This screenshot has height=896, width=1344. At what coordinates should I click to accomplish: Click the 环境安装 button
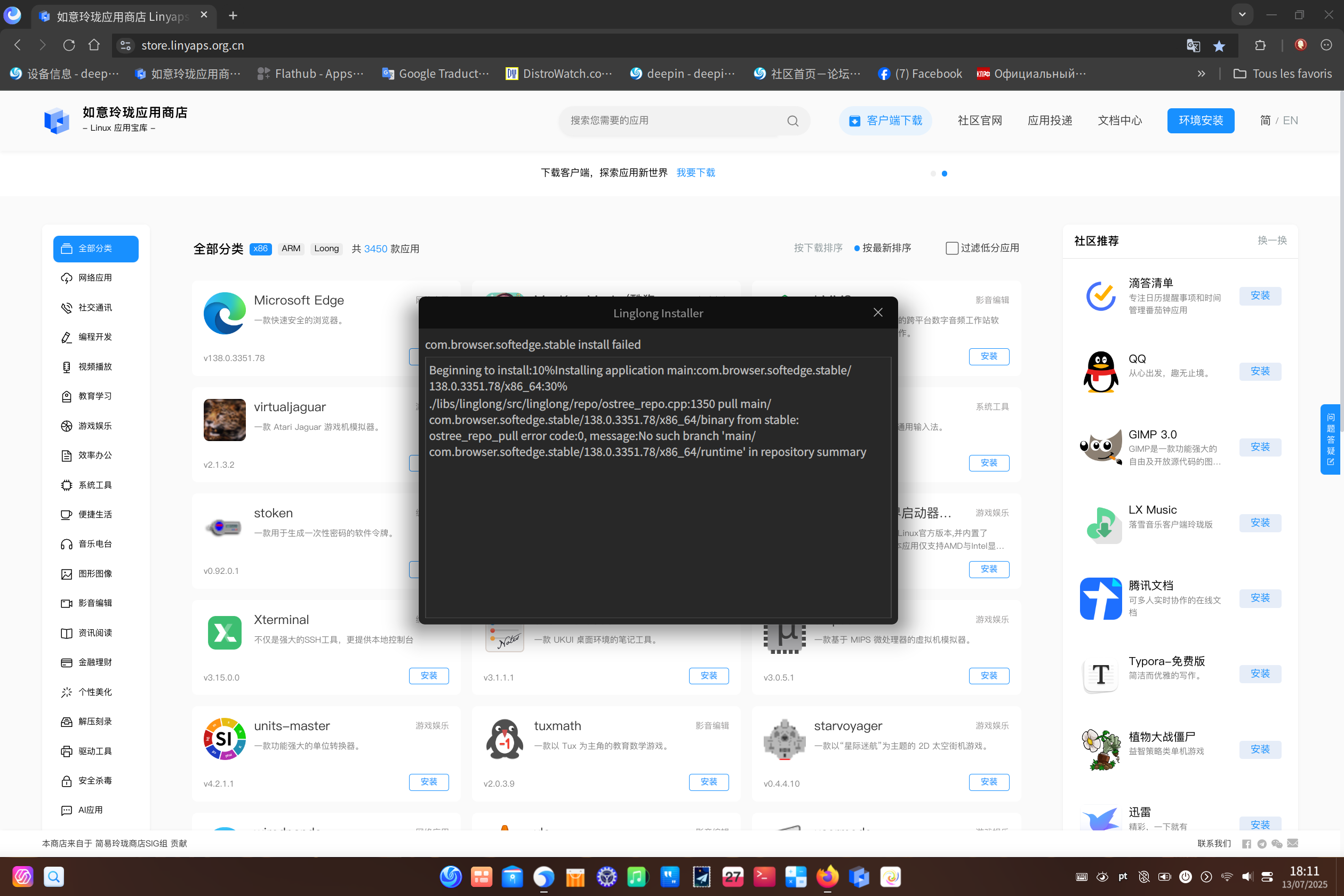1201,121
